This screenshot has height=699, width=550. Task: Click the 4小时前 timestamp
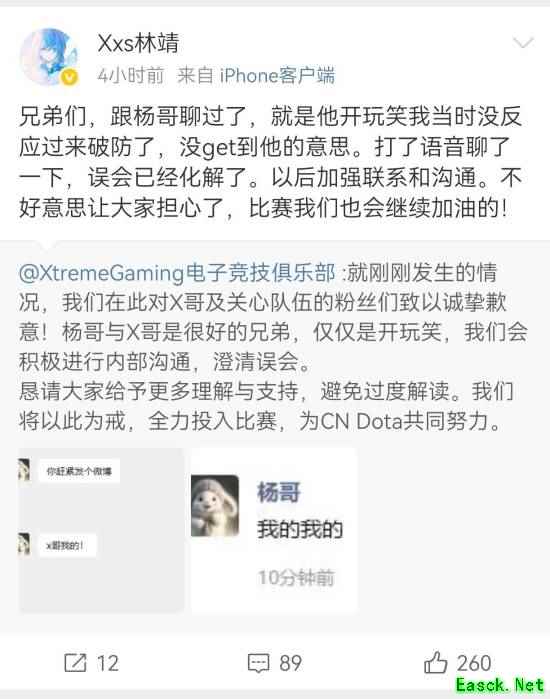point(131,76)
